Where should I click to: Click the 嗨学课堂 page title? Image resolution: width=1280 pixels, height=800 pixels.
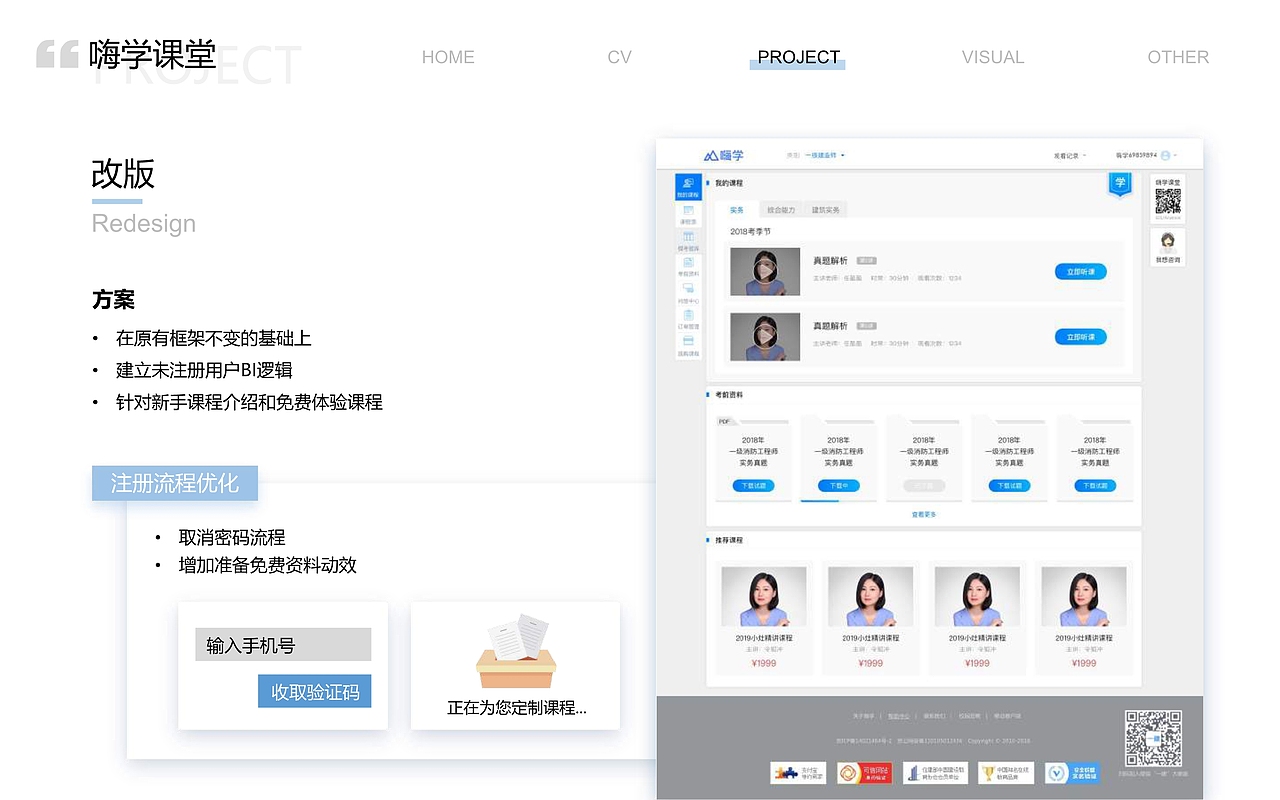click(x=152, y=54)
